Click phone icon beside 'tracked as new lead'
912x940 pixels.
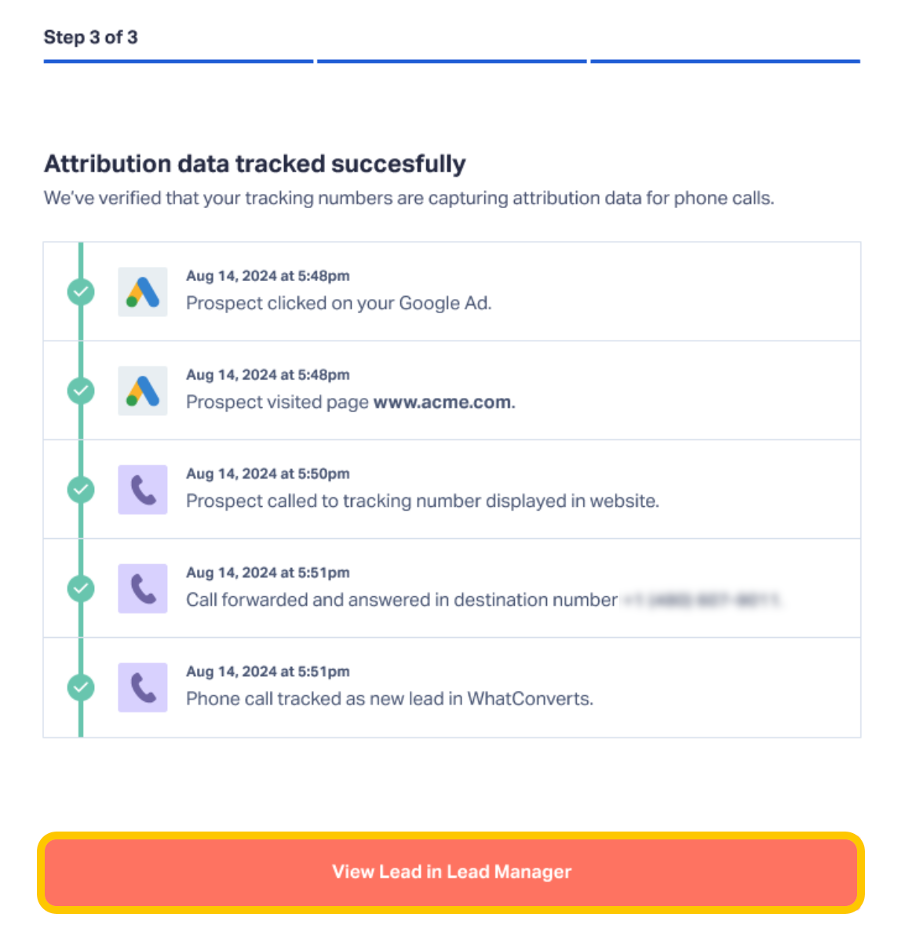[143, 687]
